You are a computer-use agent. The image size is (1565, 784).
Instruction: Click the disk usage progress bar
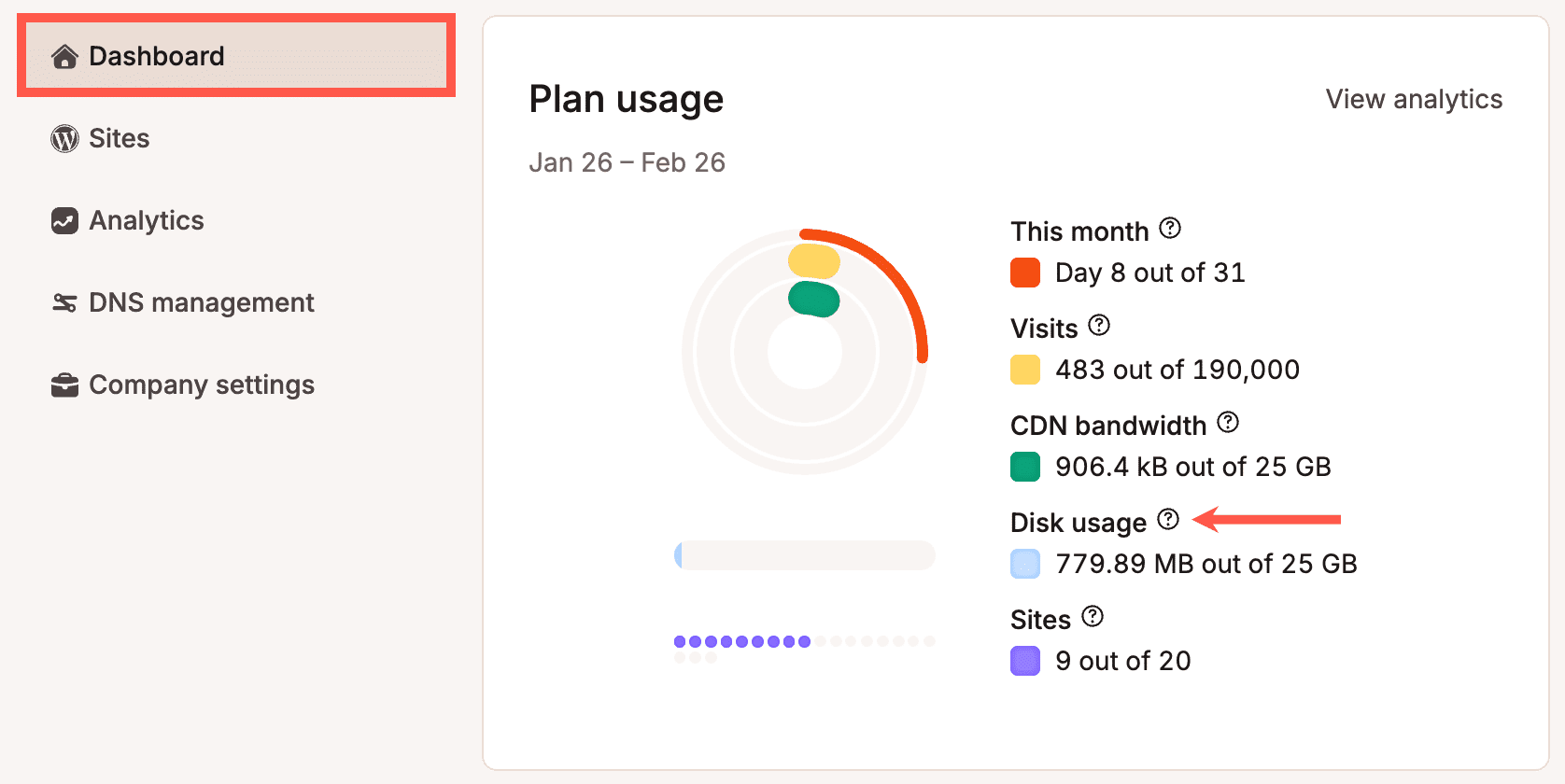coord(805,555)
